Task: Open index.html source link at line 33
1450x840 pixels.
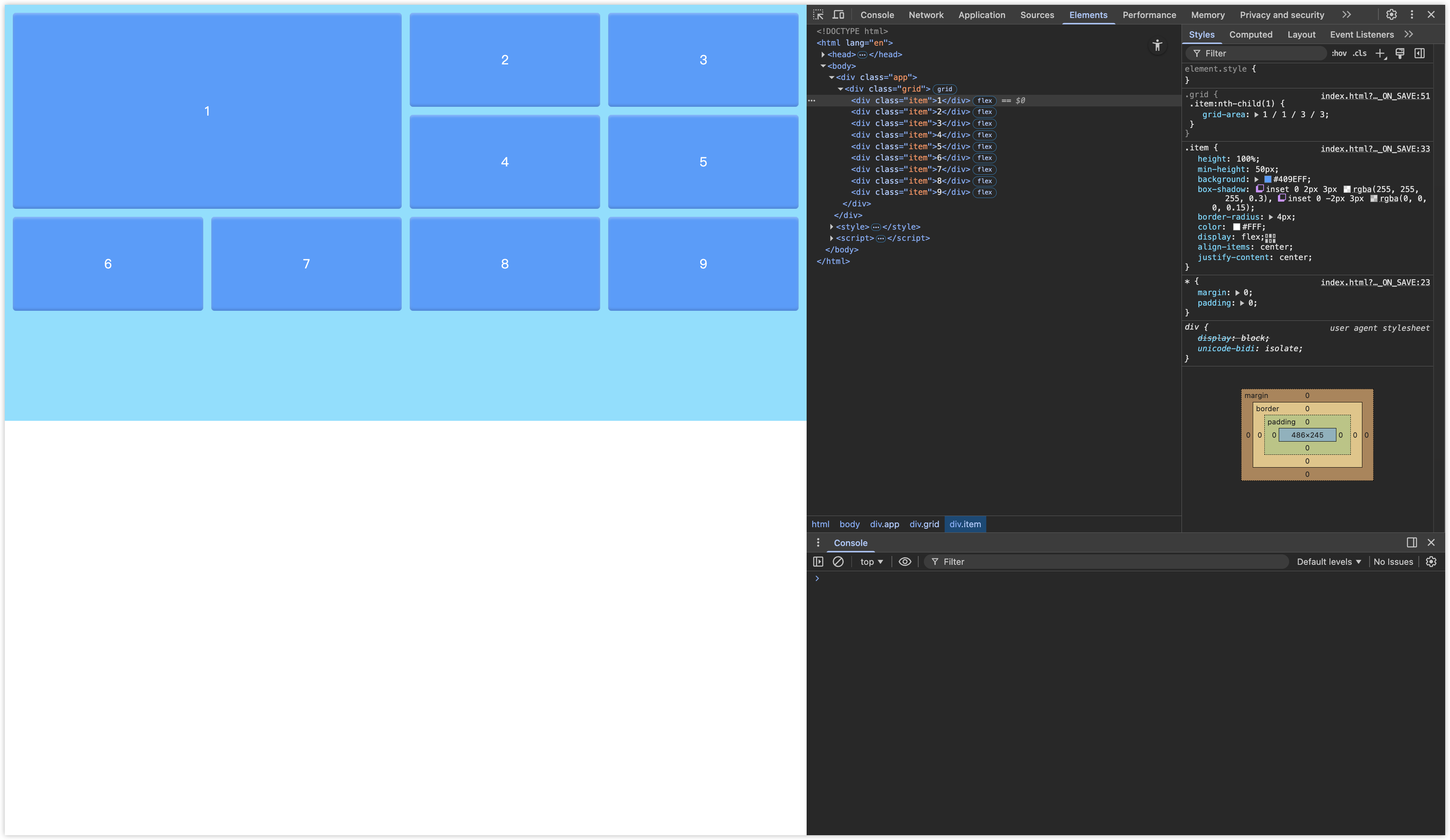Action: coord(1375,149)
